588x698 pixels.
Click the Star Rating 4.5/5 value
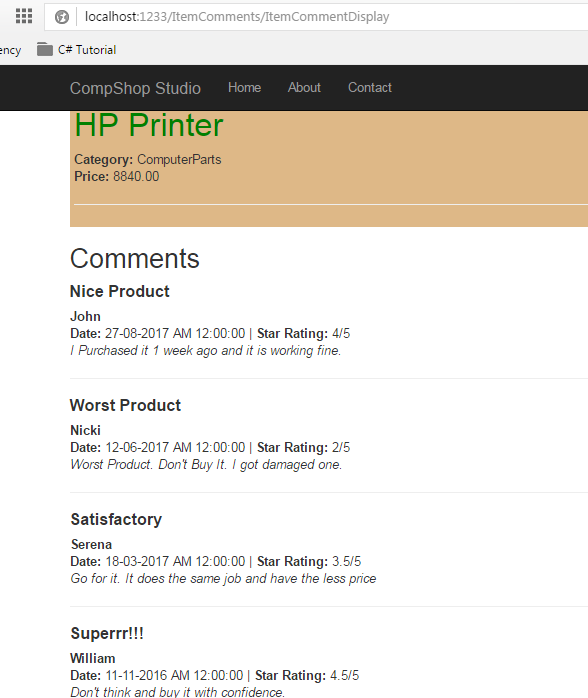click(344, 675)
